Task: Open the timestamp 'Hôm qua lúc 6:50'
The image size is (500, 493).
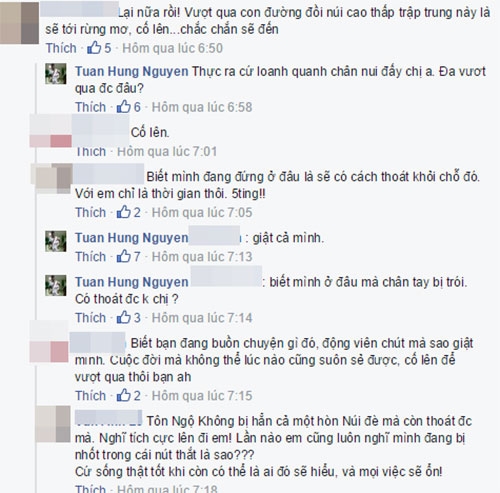Action: pos(172,48)
